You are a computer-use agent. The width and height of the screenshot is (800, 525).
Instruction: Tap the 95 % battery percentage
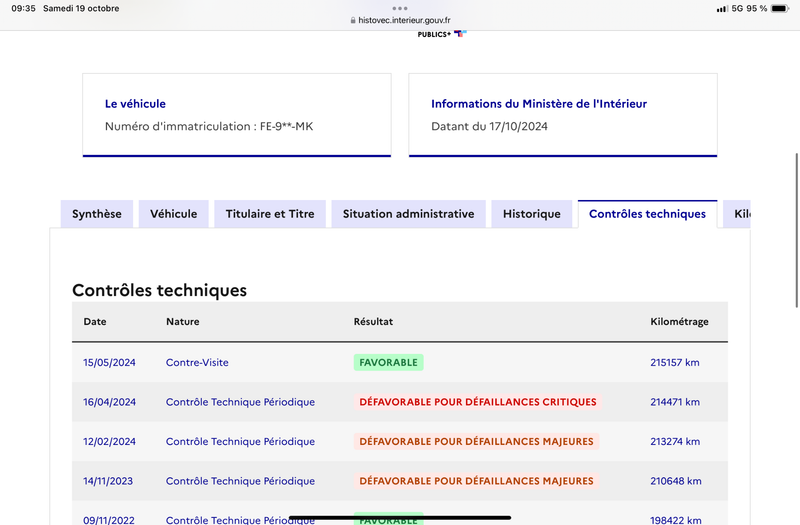[x=757, y=9]
